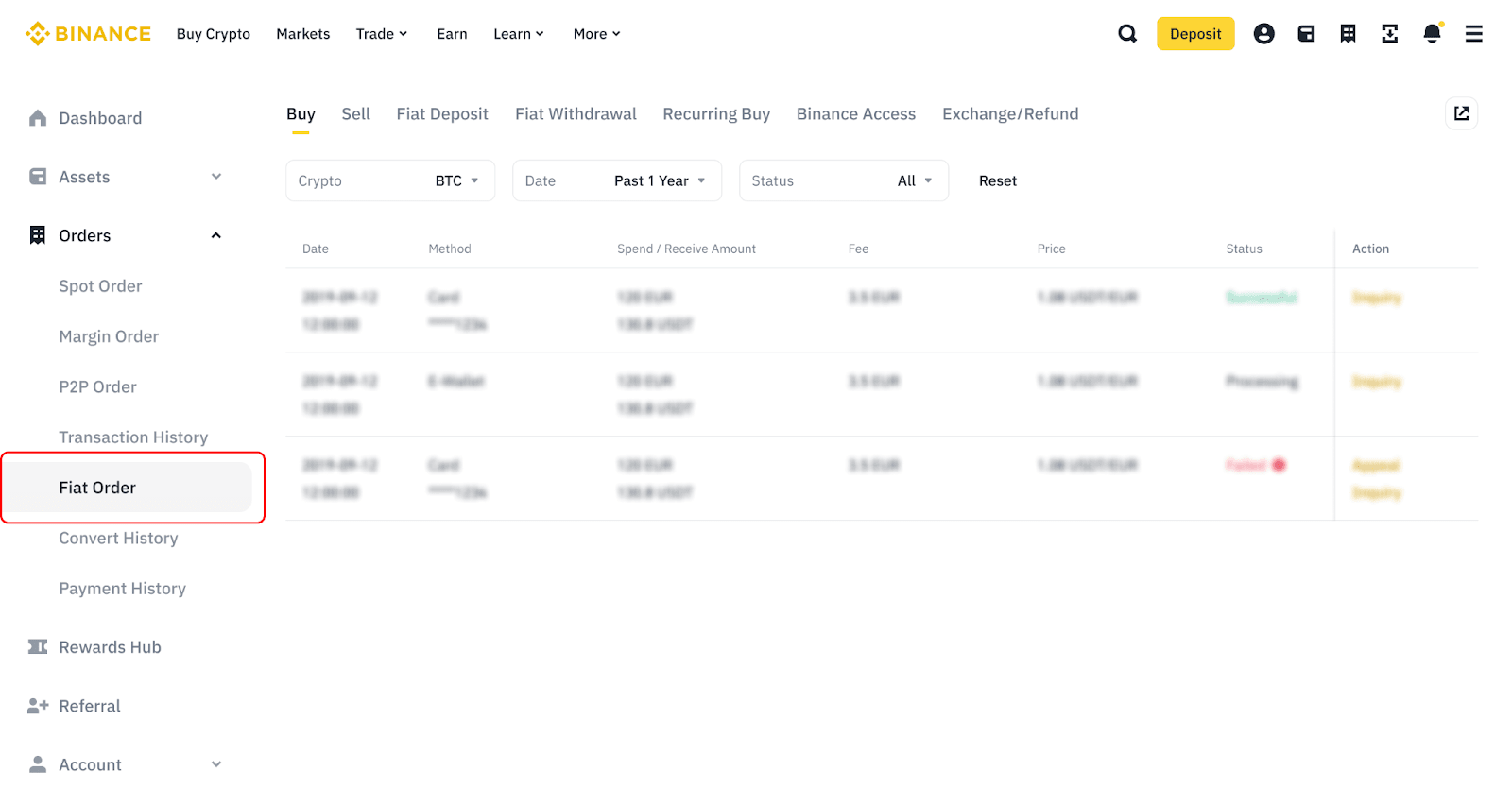Open the notifications bell icon
This screenshot has width=1512, height=806.
1432,34
